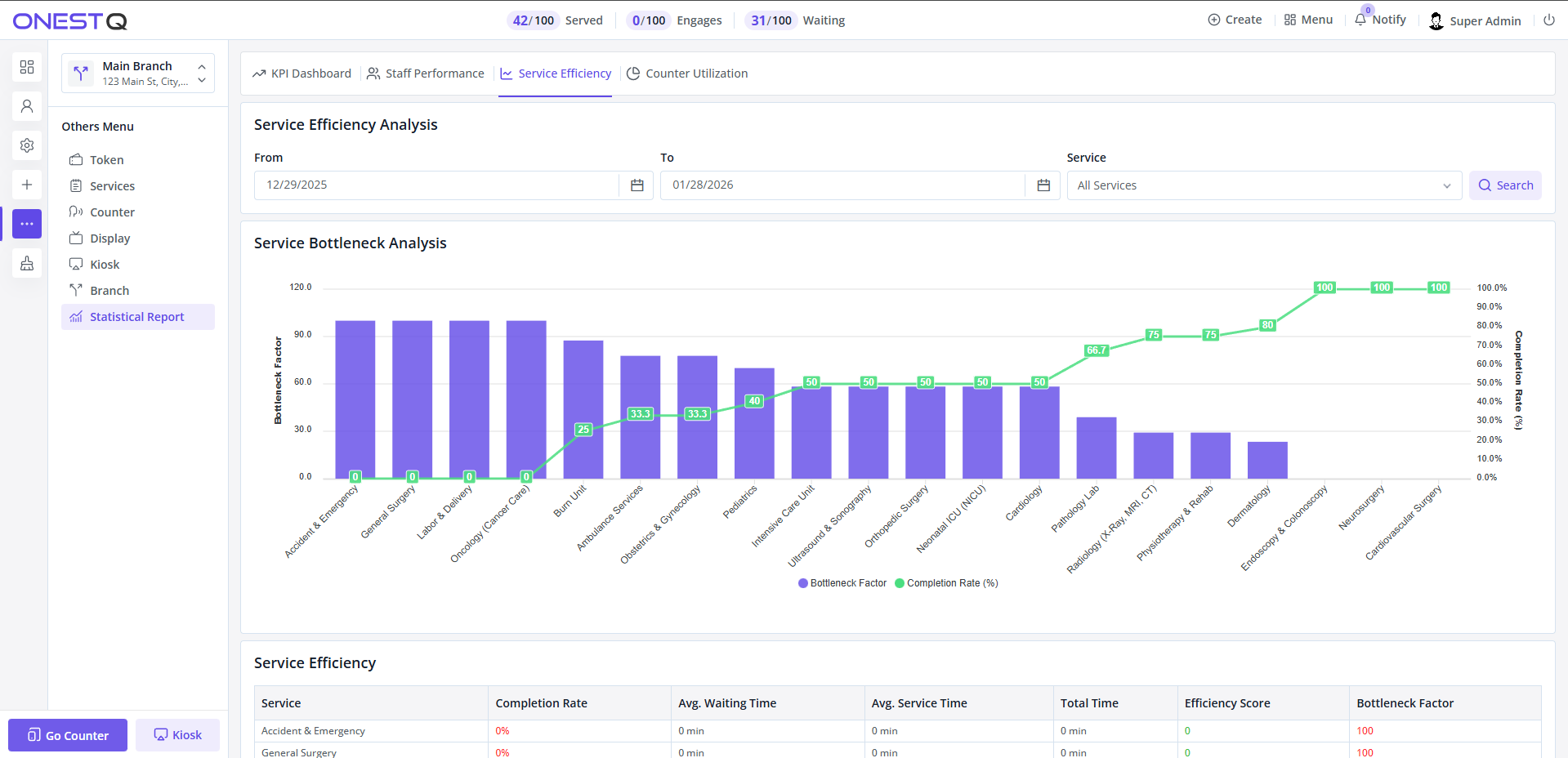Click the ONESTQ logo
1568x758 pixels.
coord(70,21)
